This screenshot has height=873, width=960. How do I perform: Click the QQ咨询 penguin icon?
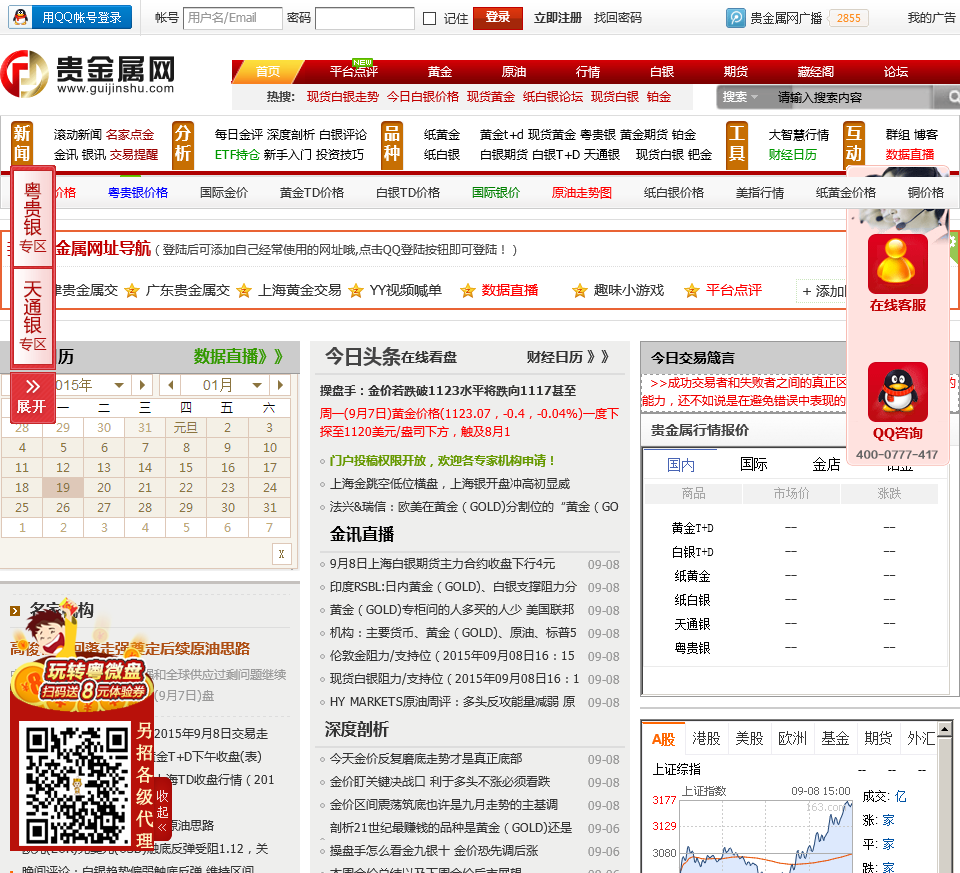coord(898,392)
